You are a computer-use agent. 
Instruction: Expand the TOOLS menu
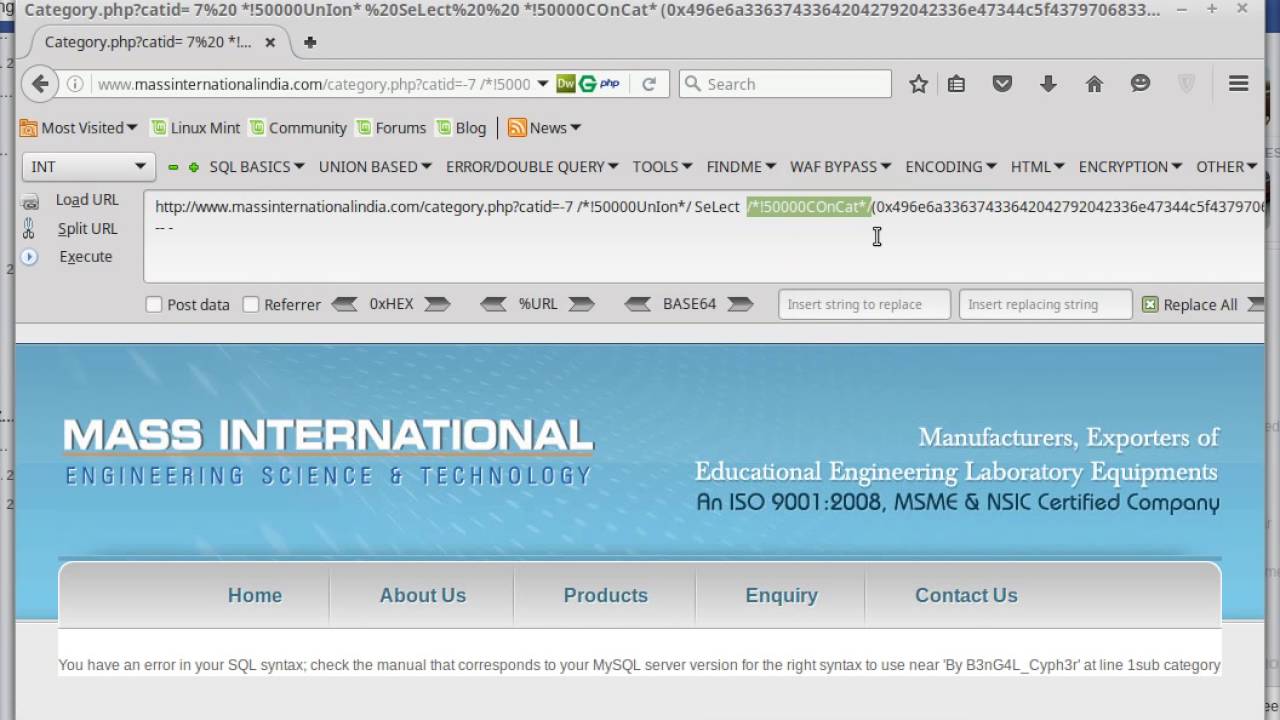pos(662,167)
